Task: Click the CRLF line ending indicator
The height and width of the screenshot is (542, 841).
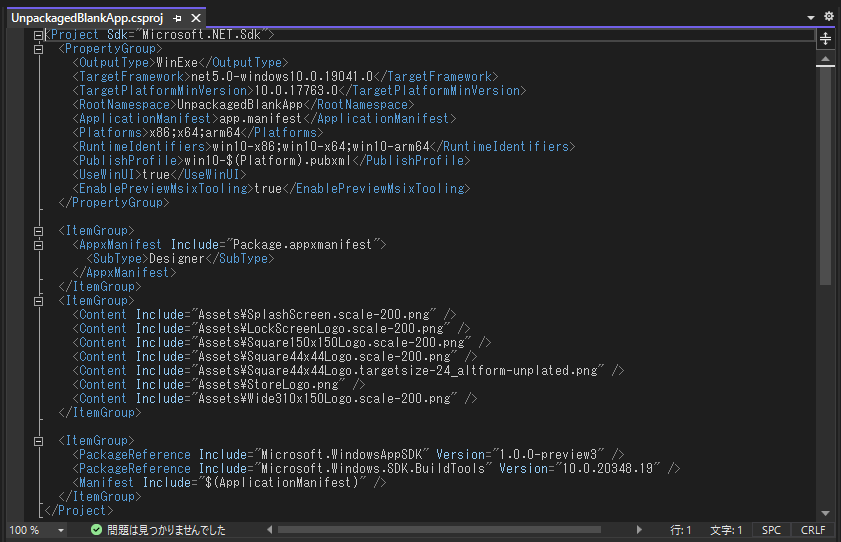Action: [x=813, y=530]
